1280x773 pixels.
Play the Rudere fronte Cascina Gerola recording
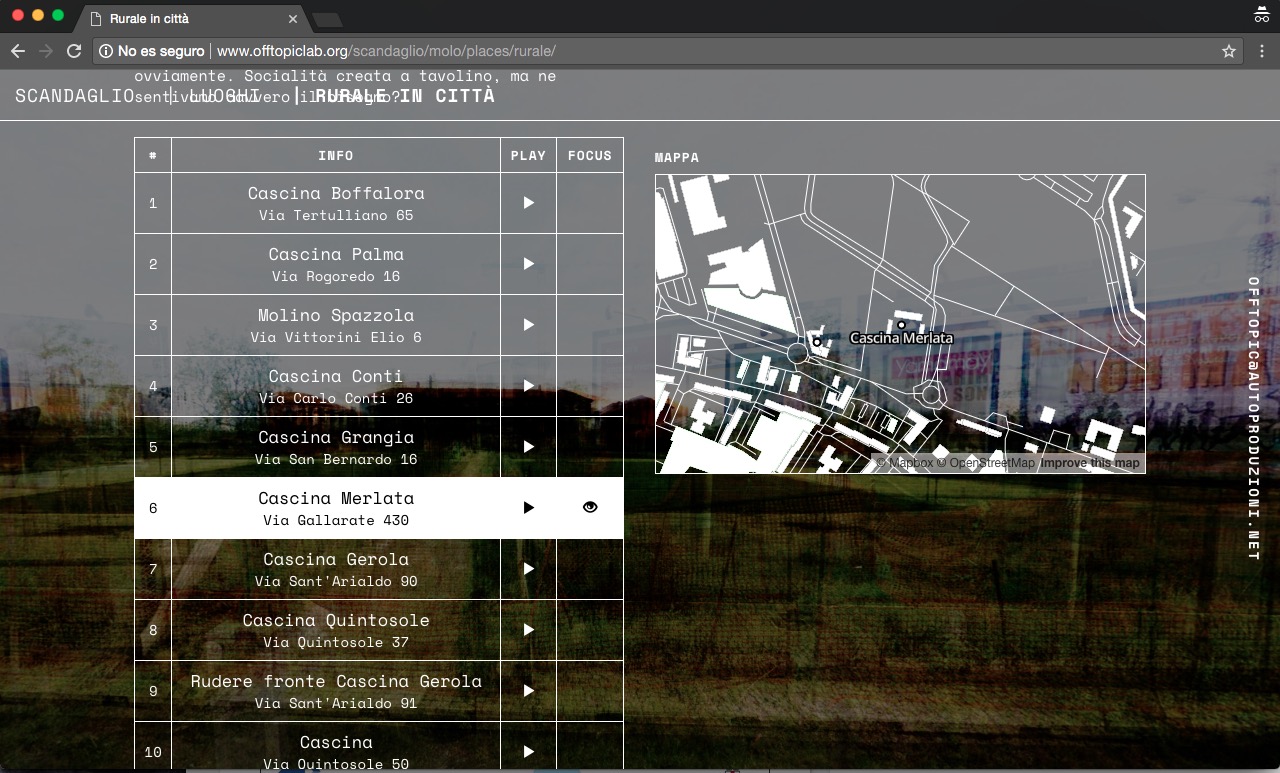coord(528,691)
